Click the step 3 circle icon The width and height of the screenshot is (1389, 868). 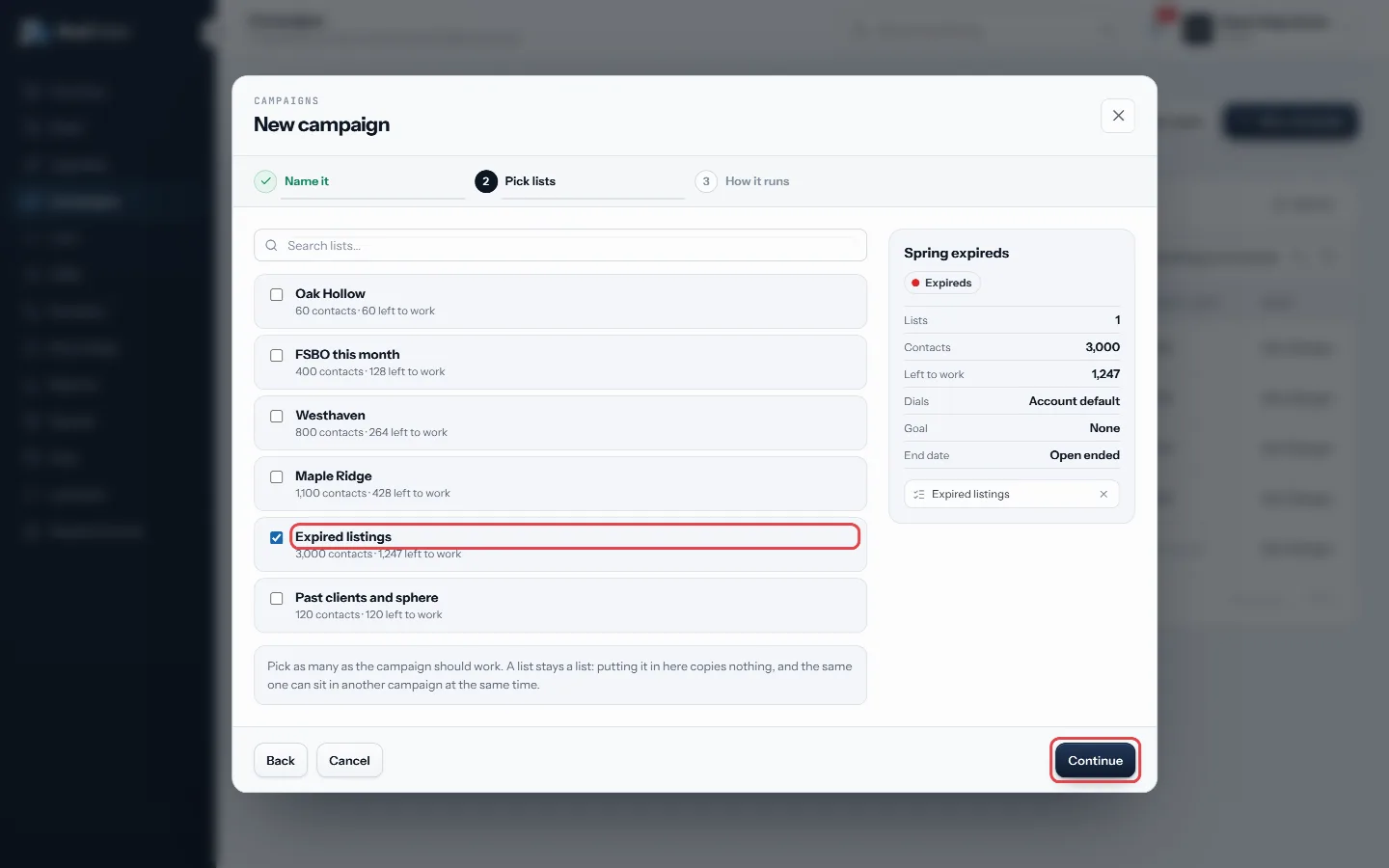[706, 181]
